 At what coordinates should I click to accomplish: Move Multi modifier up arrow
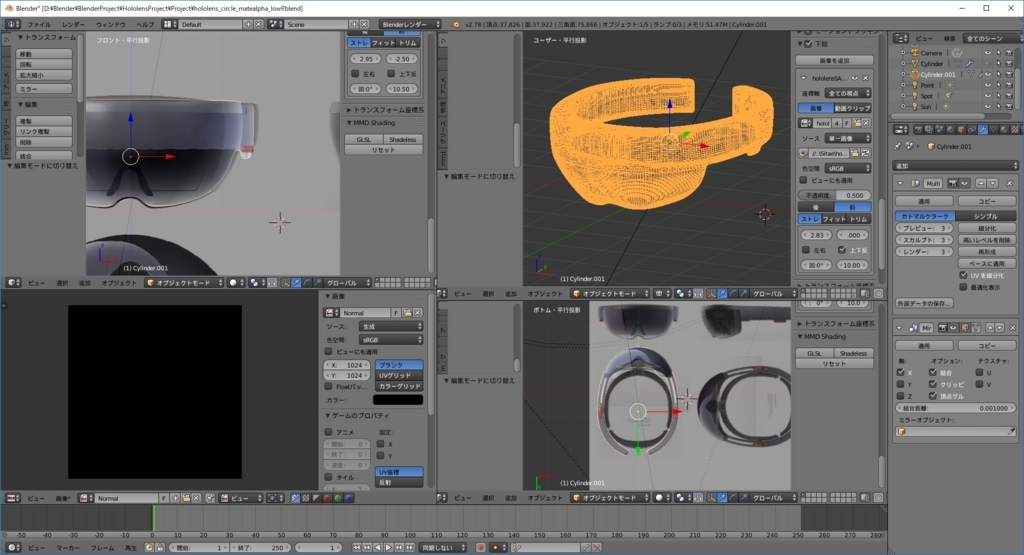pos(981,183)
